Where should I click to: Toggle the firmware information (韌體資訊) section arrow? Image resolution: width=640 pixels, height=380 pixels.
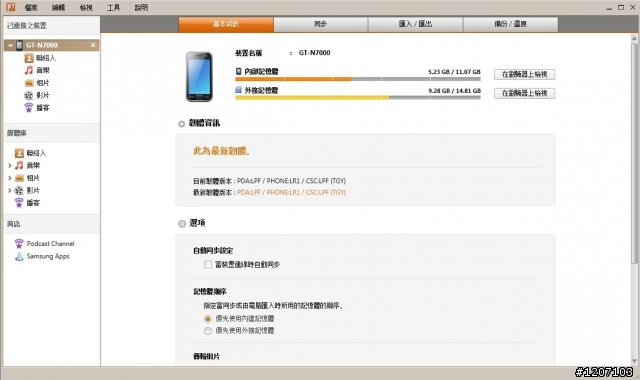pyautogui.click(x=182, y=124)
